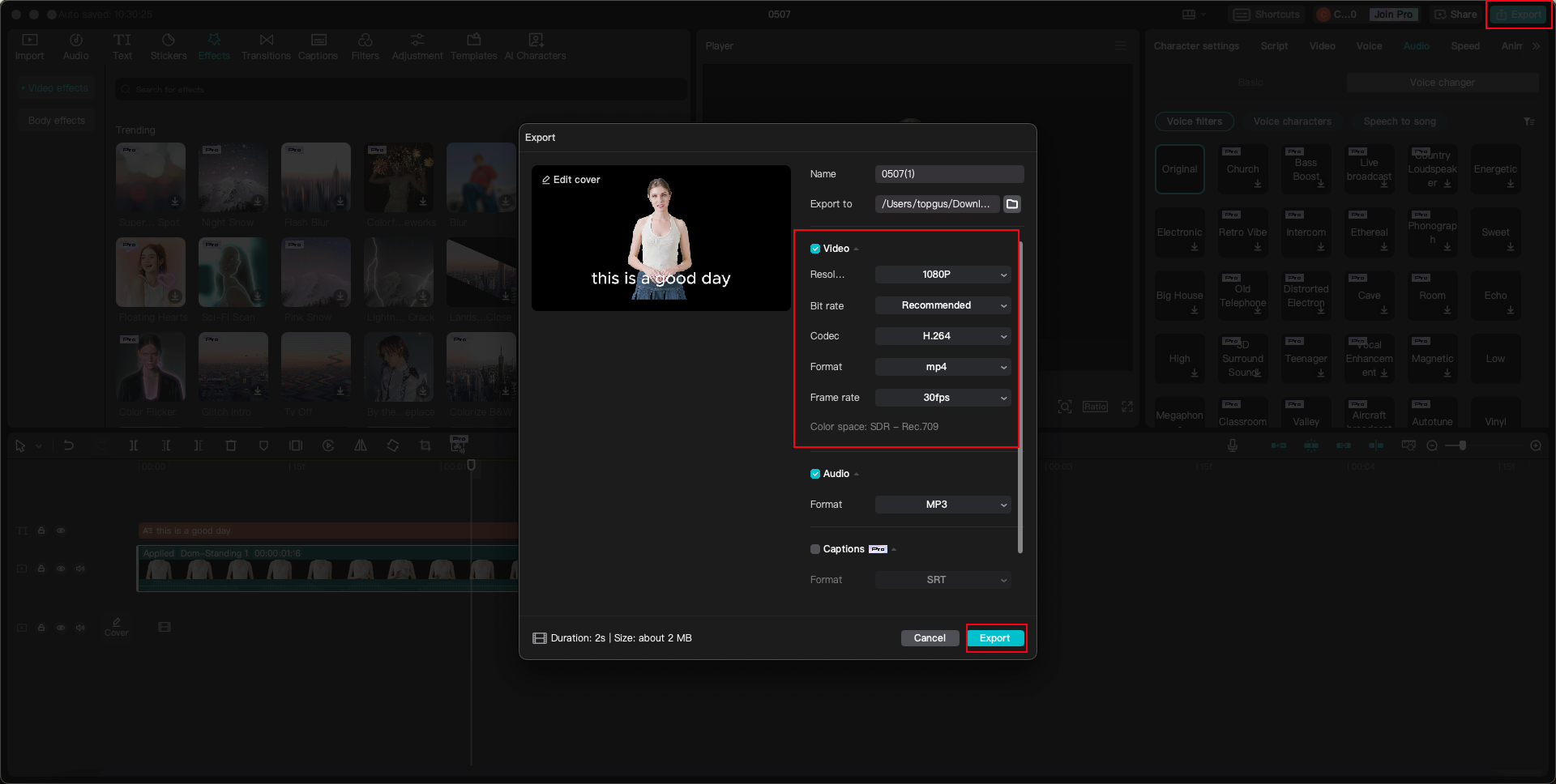Click the mirror flip icon in timeline toolbar
Image resolution: width=1556 pixels, height=784 pixels.
tap(361, 445)
